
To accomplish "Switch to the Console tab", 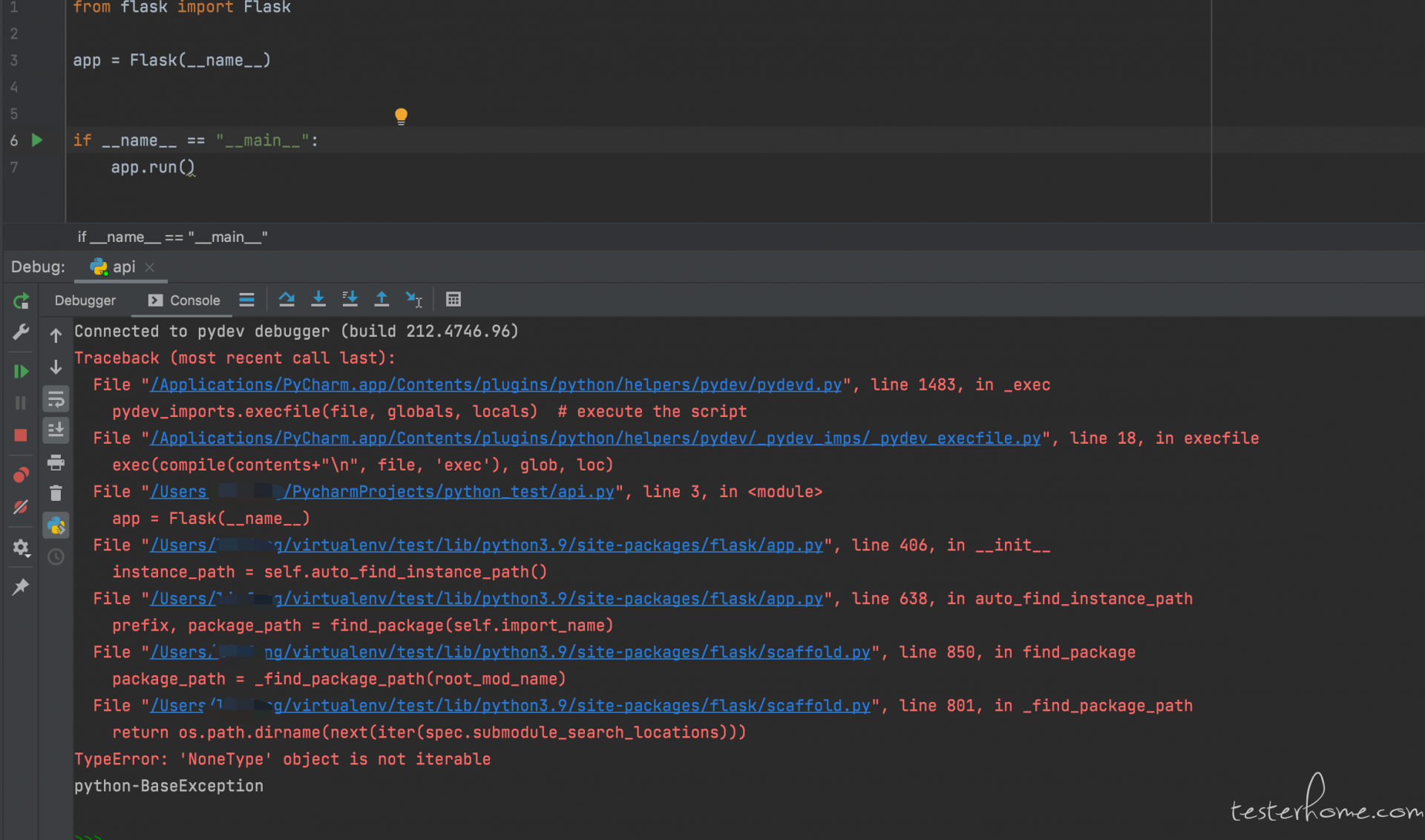I will 184,301.
